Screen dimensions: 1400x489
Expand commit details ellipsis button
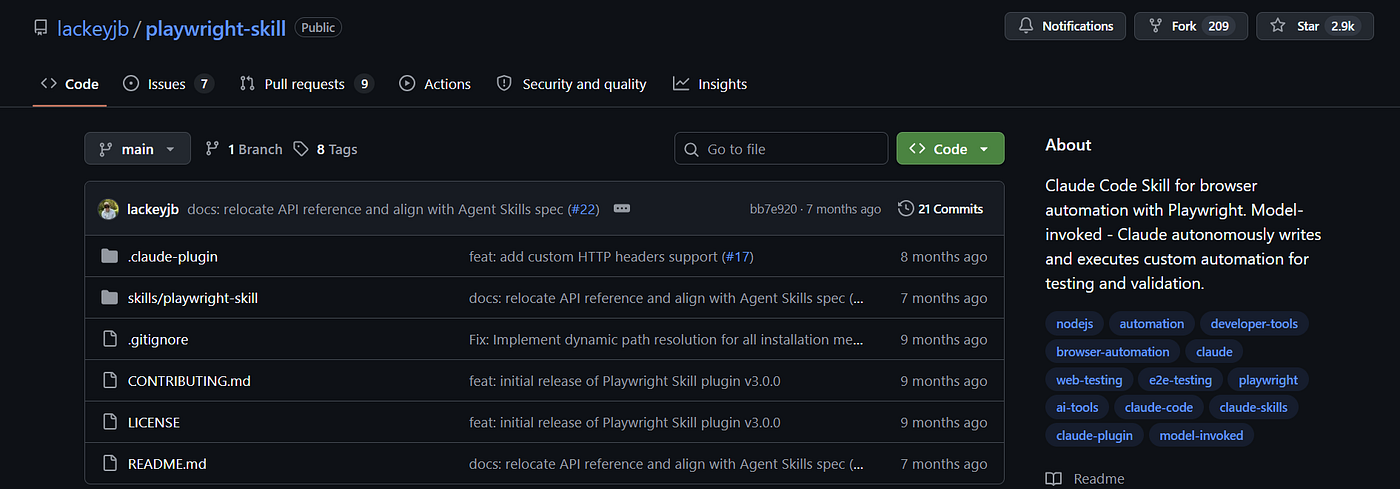621,209
